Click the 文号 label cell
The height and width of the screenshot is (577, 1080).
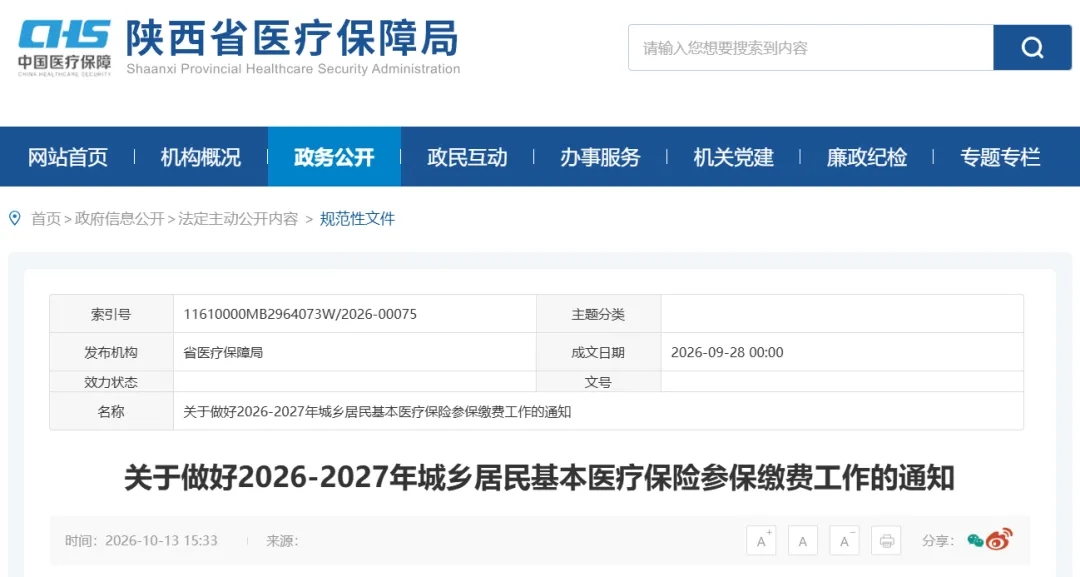pyautogui.click(x=598, y=382)
